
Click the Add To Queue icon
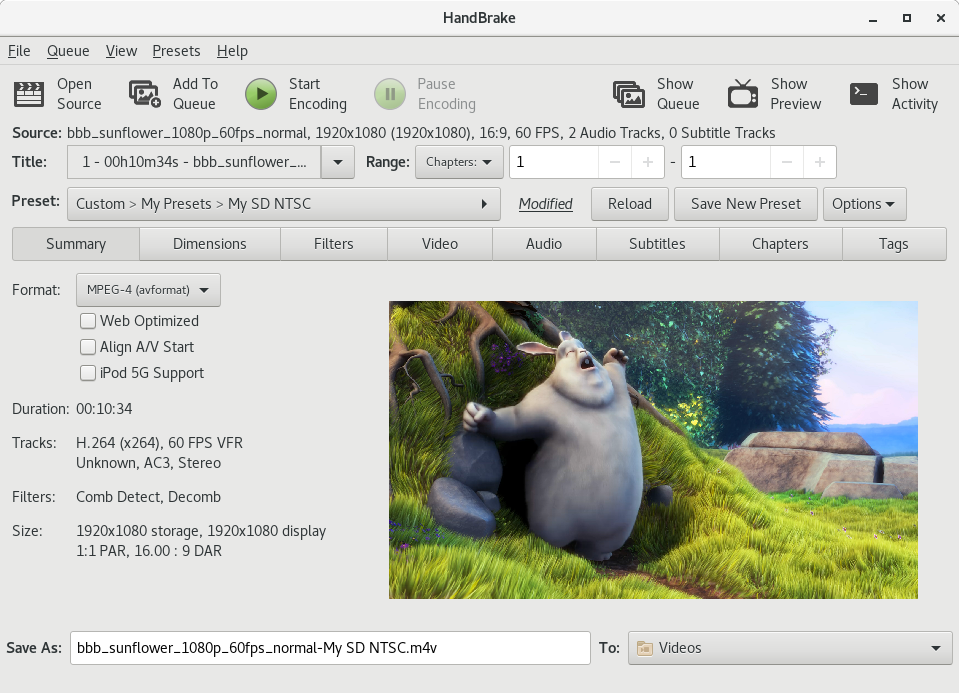coord(145,94)
